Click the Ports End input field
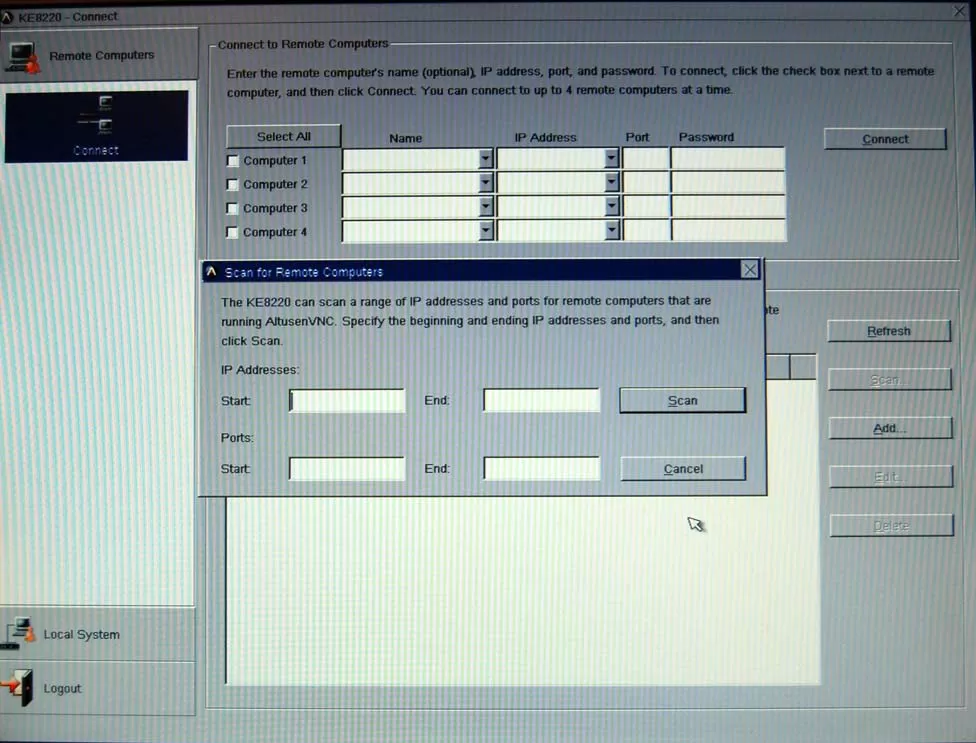 click(x=541, y=469)
